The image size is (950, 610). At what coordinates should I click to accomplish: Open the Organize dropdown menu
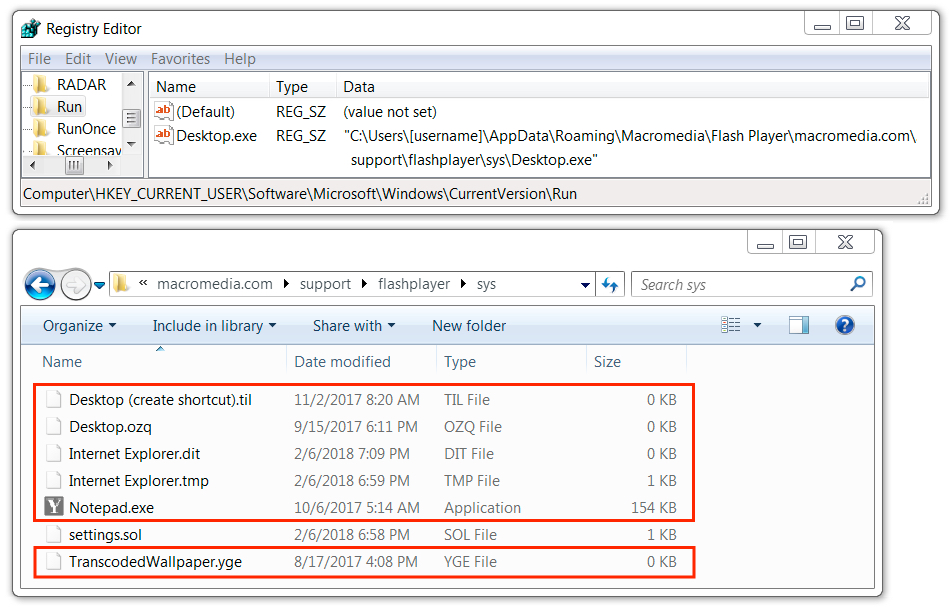[79, 326]
